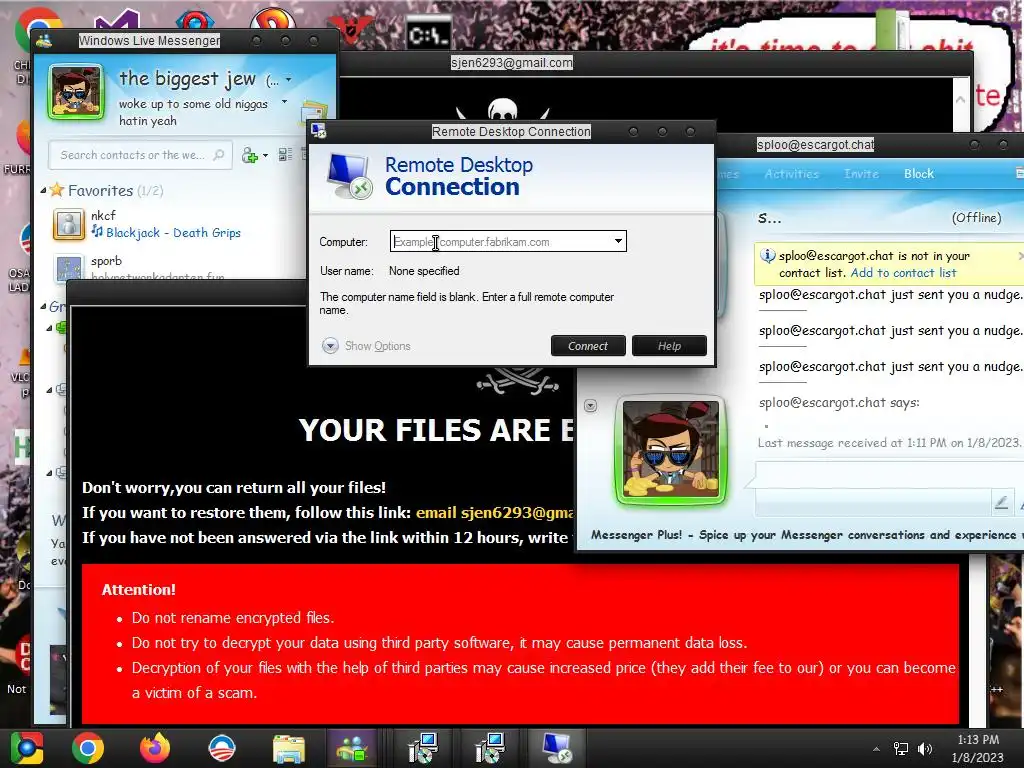Open the add contact dropdown arrow
This screenshot has width=1024, height=768.
pyautogui.click(x=265, y=155)
